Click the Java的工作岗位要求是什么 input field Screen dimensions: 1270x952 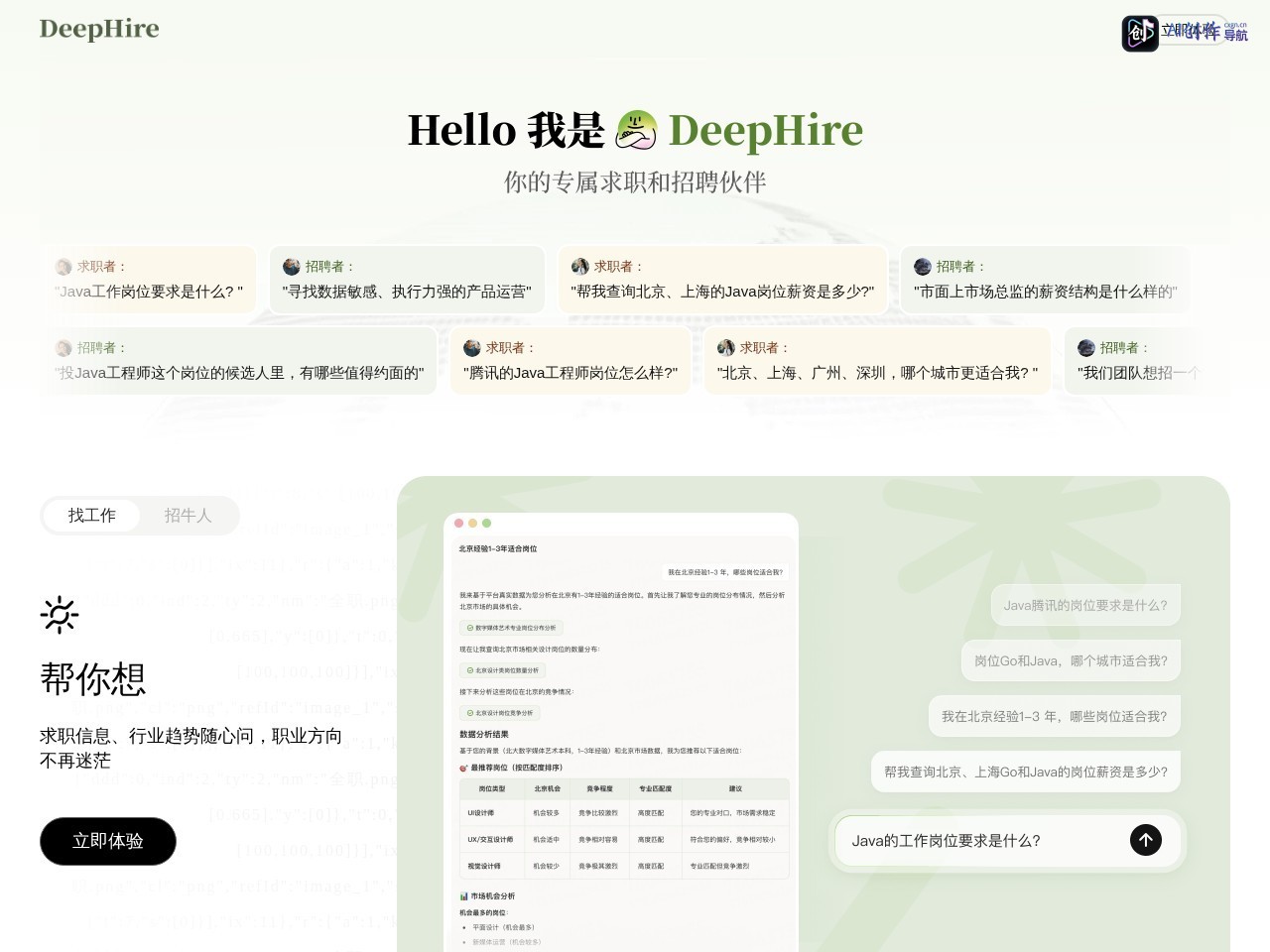point(1008,840)
